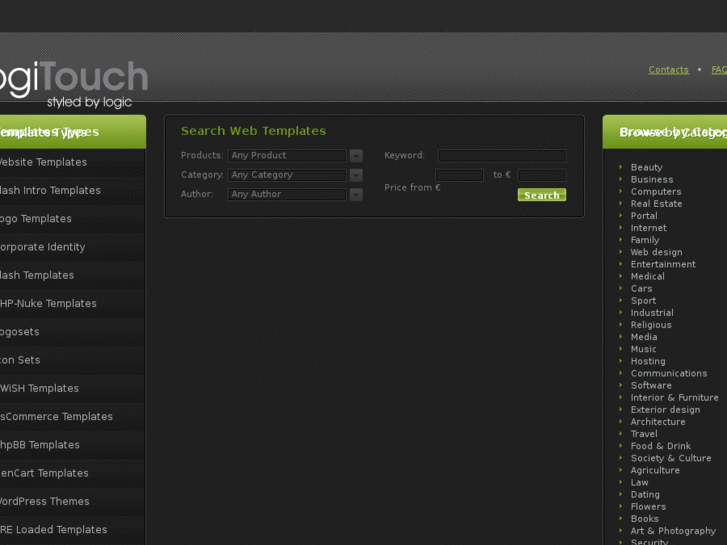Browse the Cars category

click(641, 289)
